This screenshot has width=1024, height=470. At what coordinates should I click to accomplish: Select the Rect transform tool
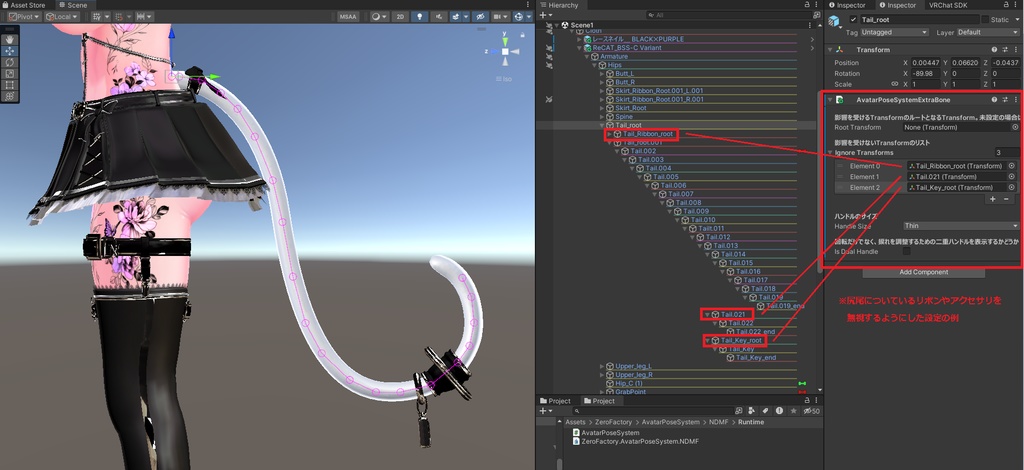pos(10,84)
